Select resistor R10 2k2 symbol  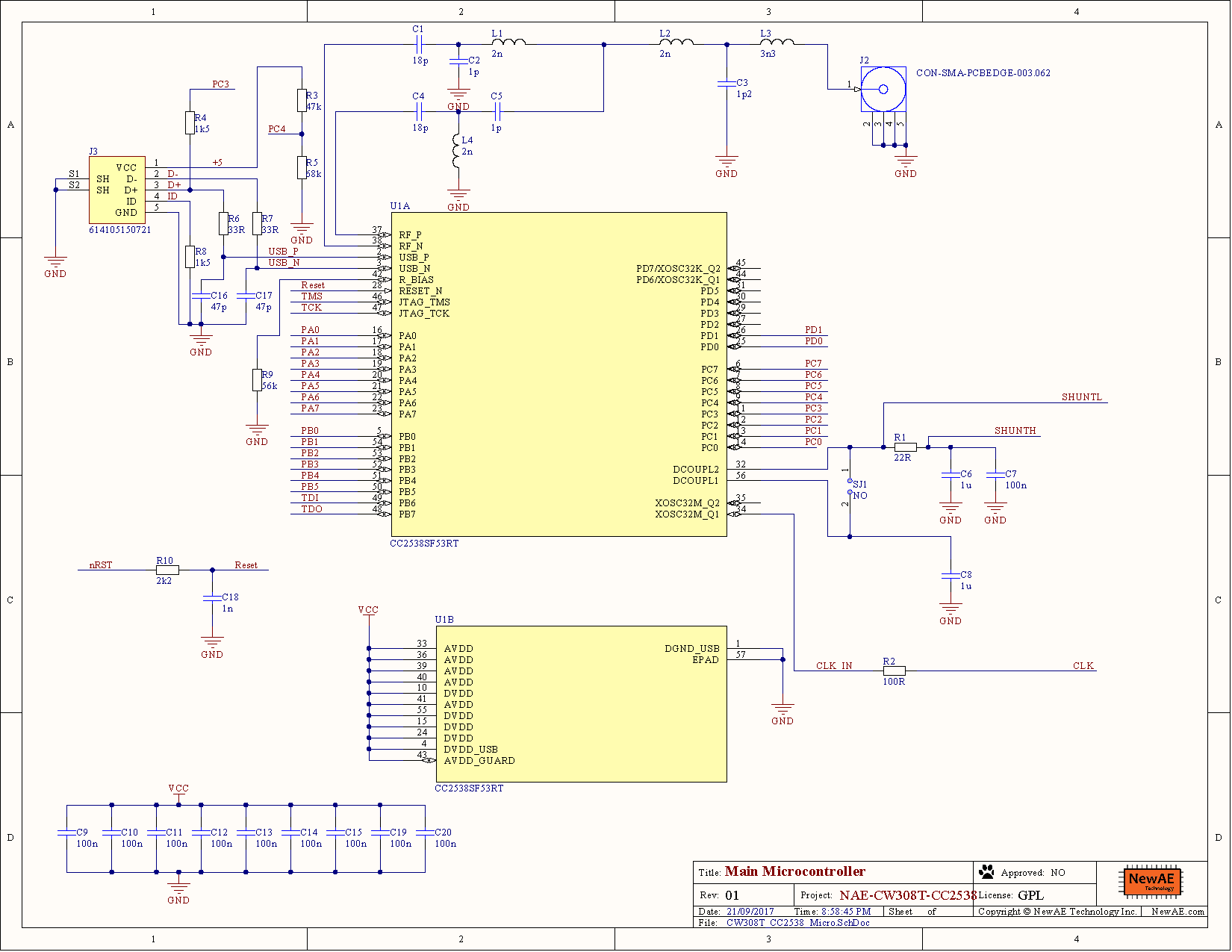coord(167,570)
